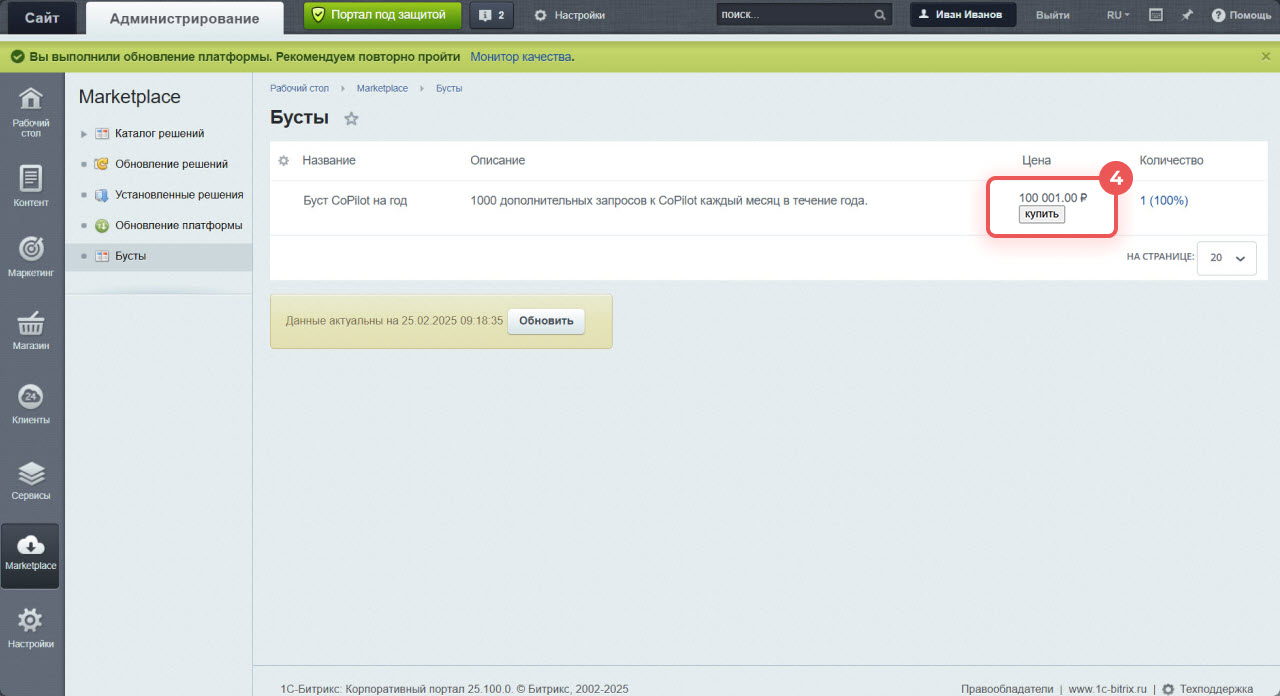Expand the Каталог решений tree node
The image size is (1280, 696).
click(x=84, y=134)
